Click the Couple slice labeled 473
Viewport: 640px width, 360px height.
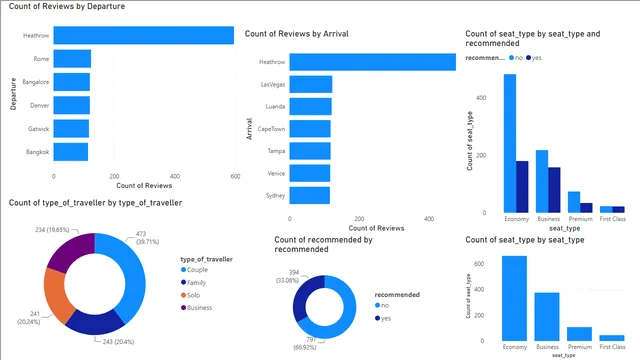134,271
